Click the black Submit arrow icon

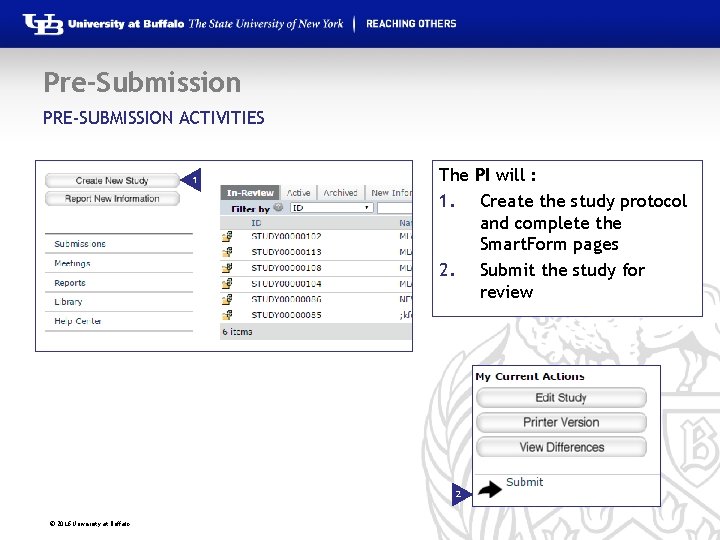pyautogui.click(x=489, y=489)
